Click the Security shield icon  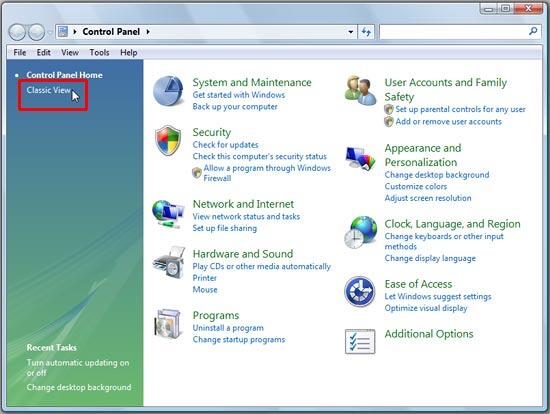pos(168,140)
